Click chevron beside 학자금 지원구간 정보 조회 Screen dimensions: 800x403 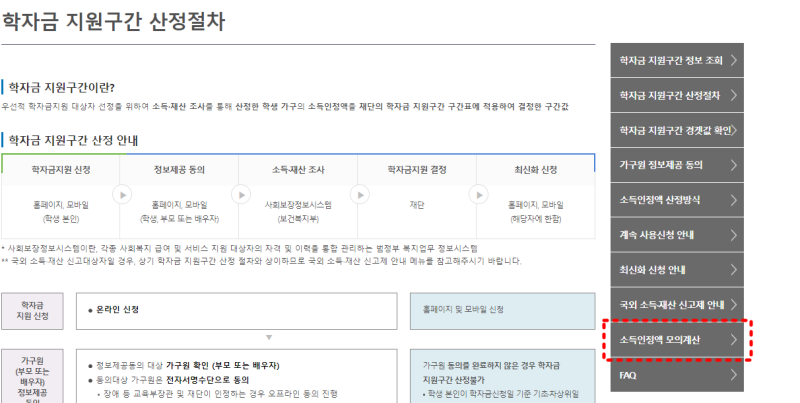[734, 60]
